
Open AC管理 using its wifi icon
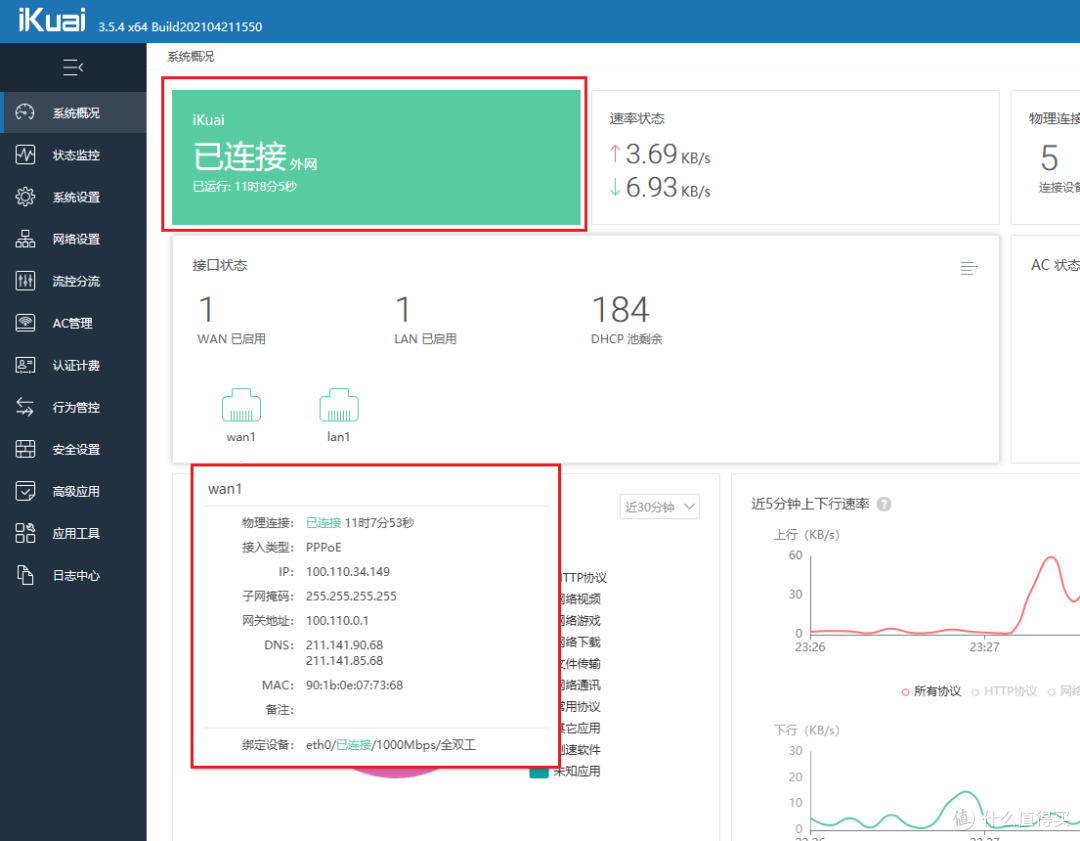26,323
